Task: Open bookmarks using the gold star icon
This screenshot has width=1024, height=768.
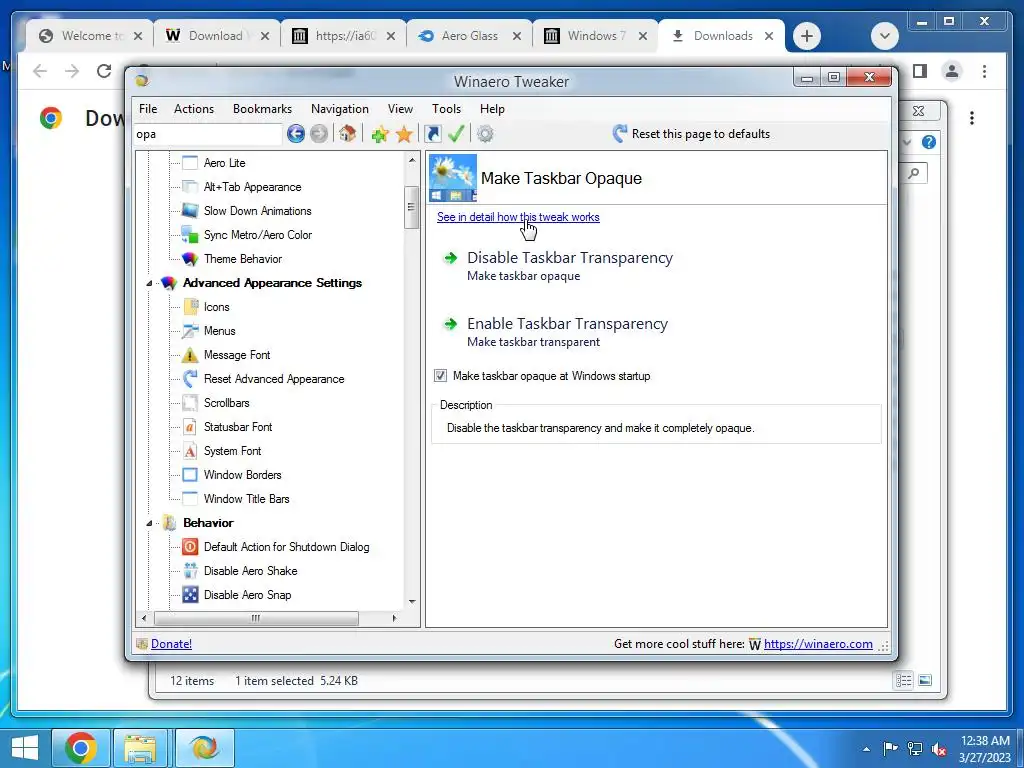Action: coord(404,135)
